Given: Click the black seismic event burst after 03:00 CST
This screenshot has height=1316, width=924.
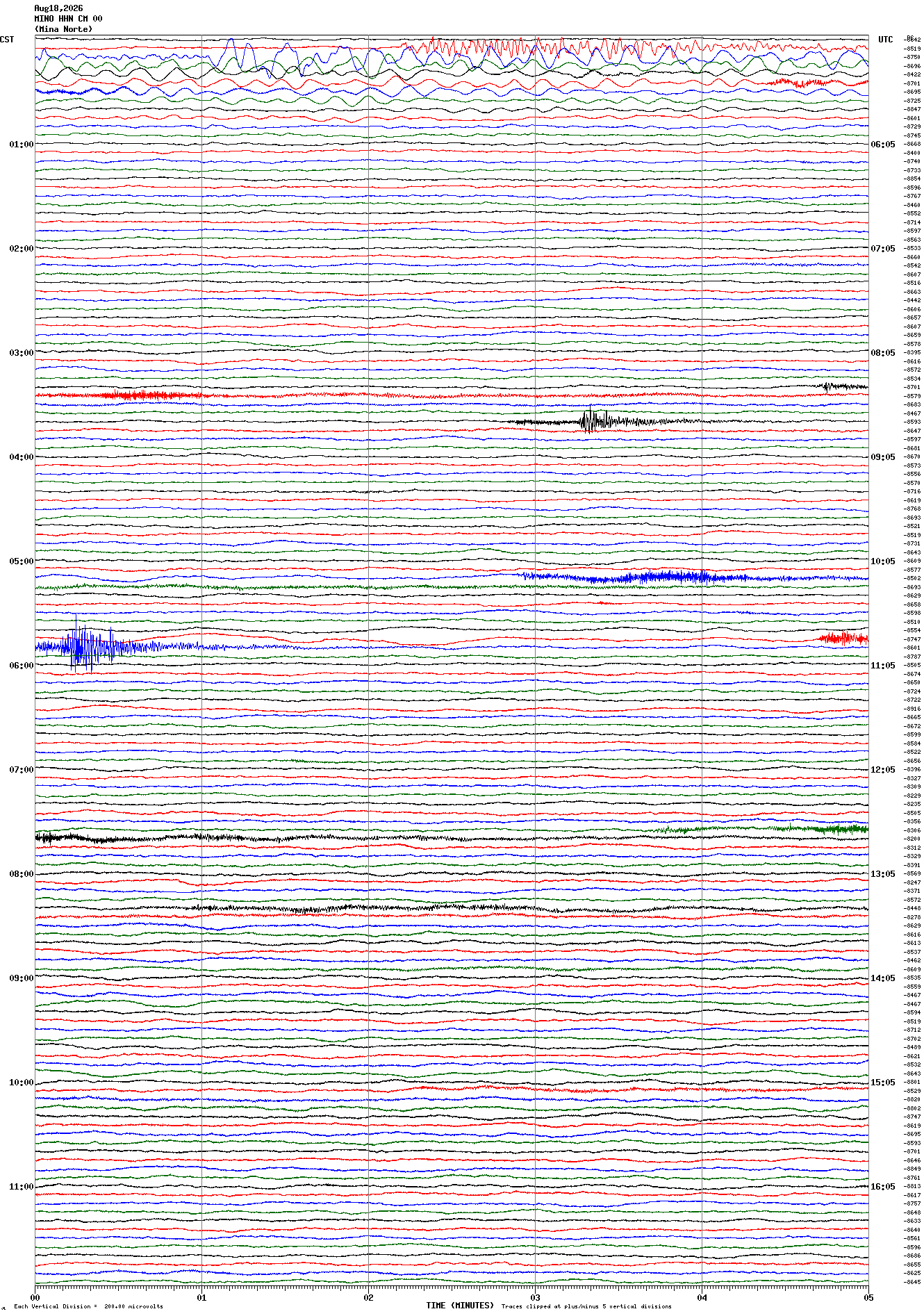Looking at the screenshot, I should coord(596,420).
